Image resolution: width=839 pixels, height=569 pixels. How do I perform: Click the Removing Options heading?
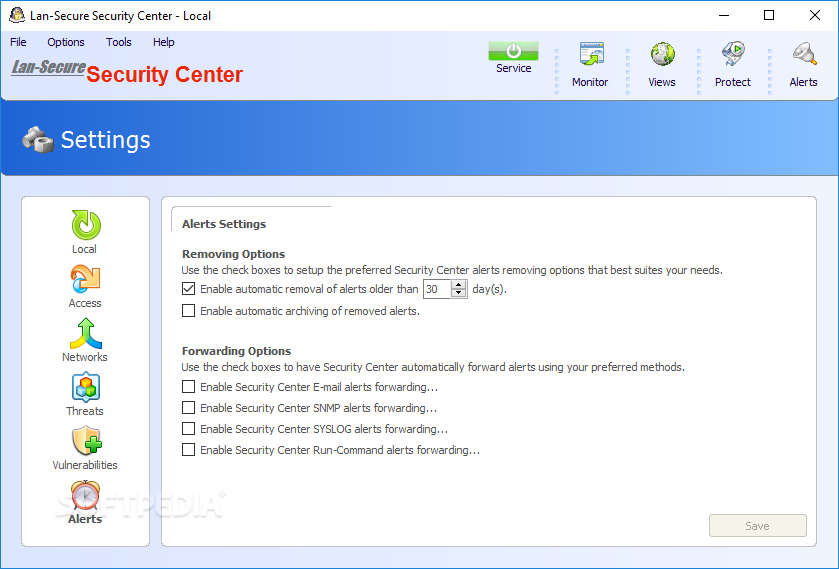(234, 254)
